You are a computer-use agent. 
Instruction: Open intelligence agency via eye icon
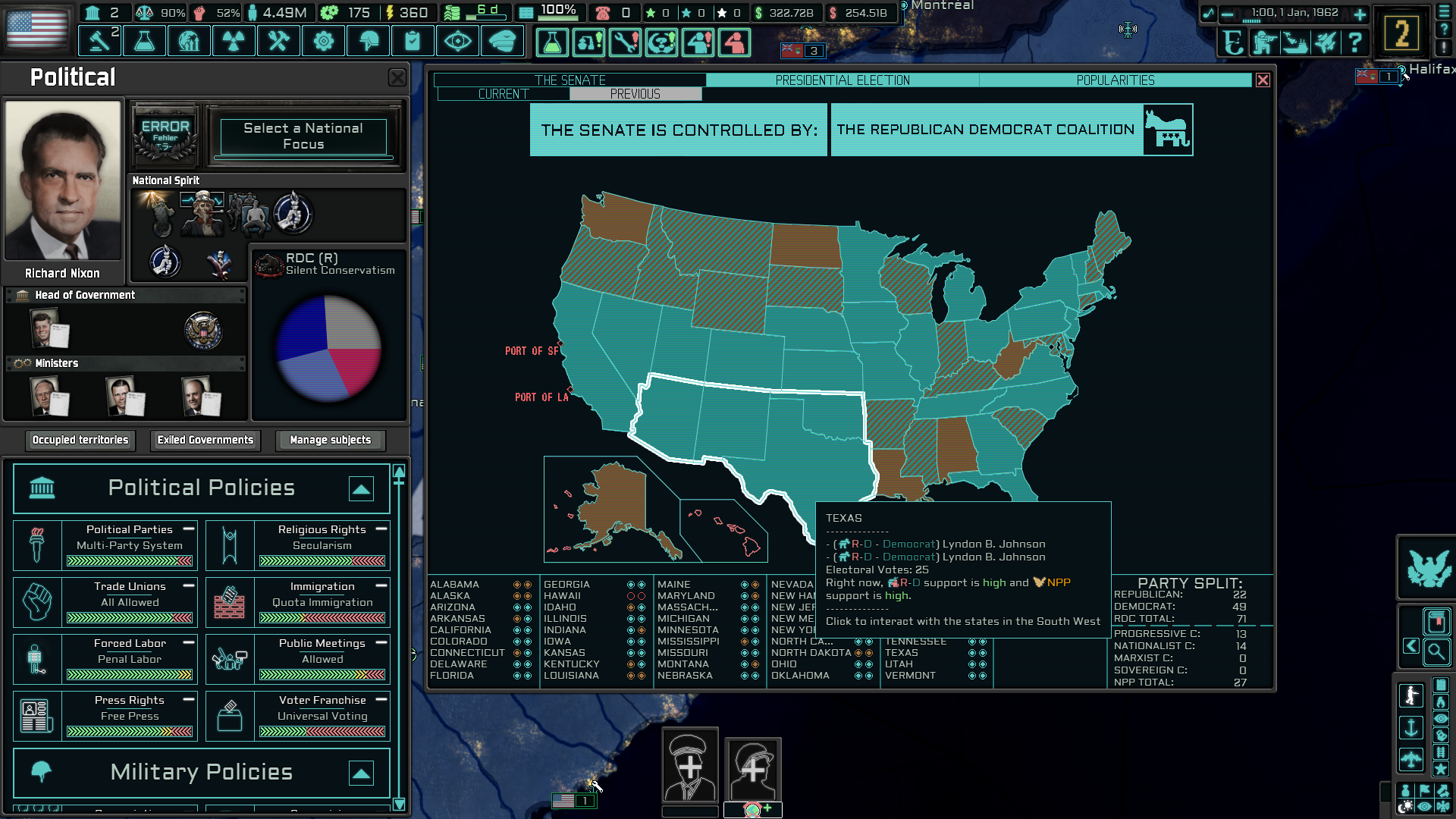[x=457, y=41]
